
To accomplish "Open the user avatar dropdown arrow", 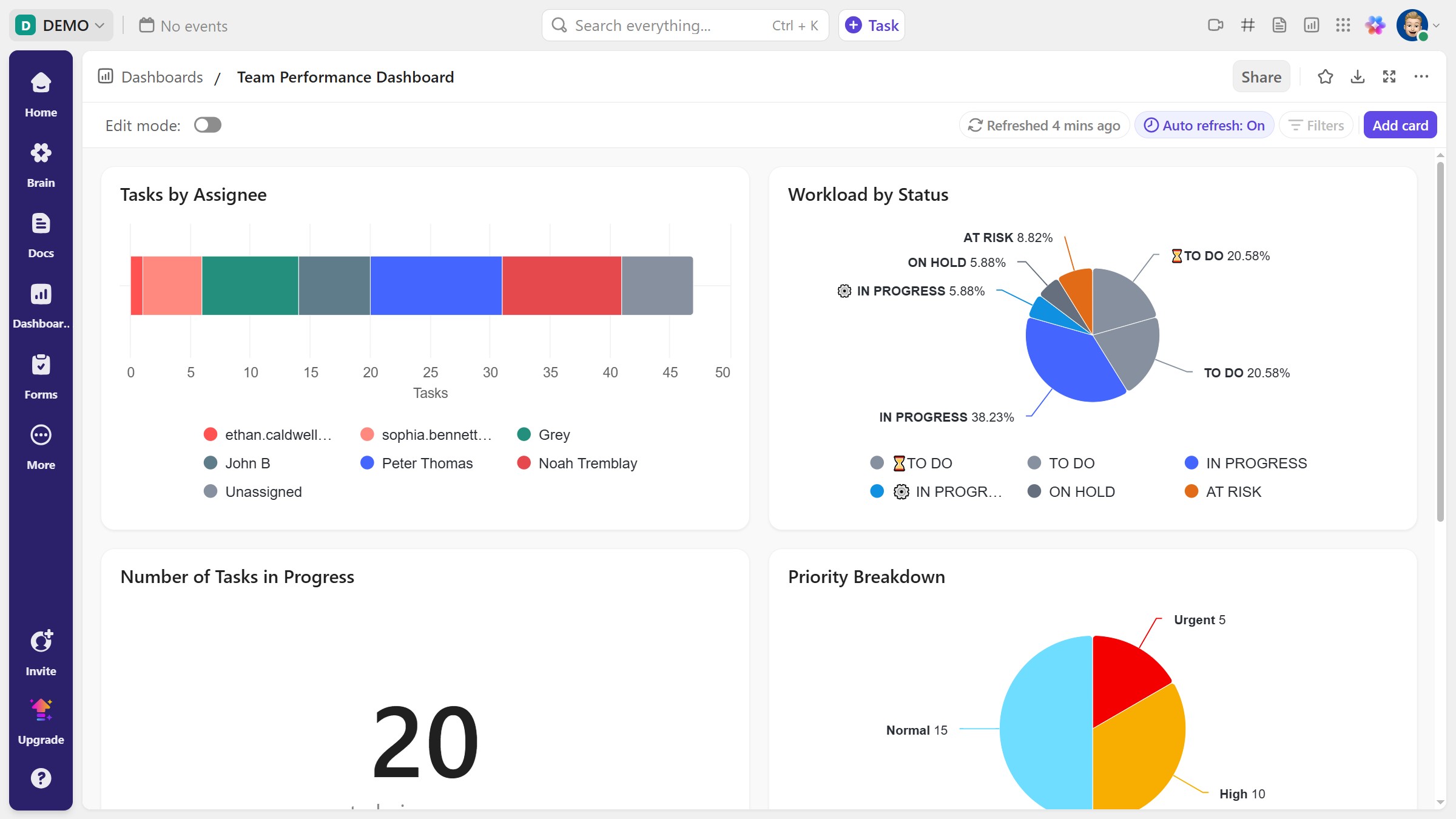I will tap(1436, 25).
